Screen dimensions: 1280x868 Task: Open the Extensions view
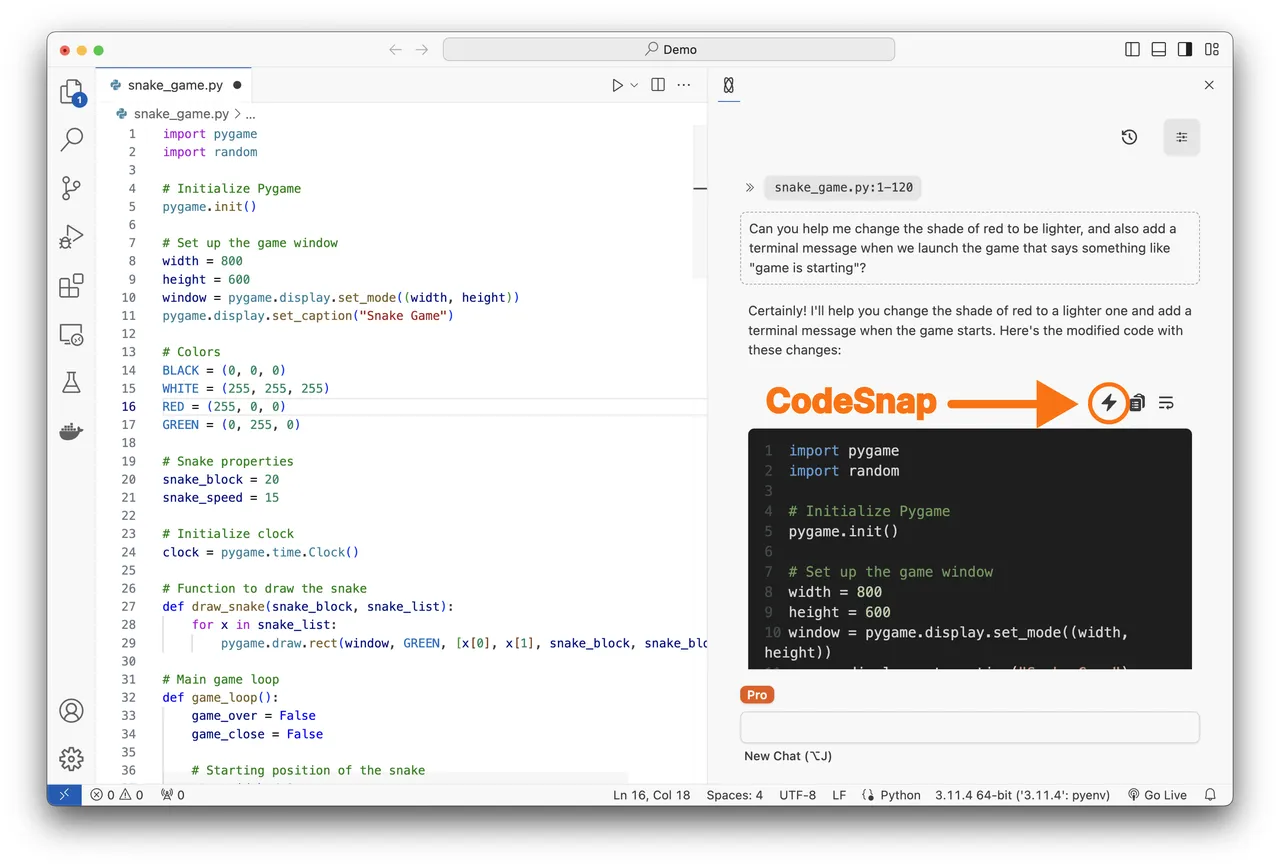point(71,286)
